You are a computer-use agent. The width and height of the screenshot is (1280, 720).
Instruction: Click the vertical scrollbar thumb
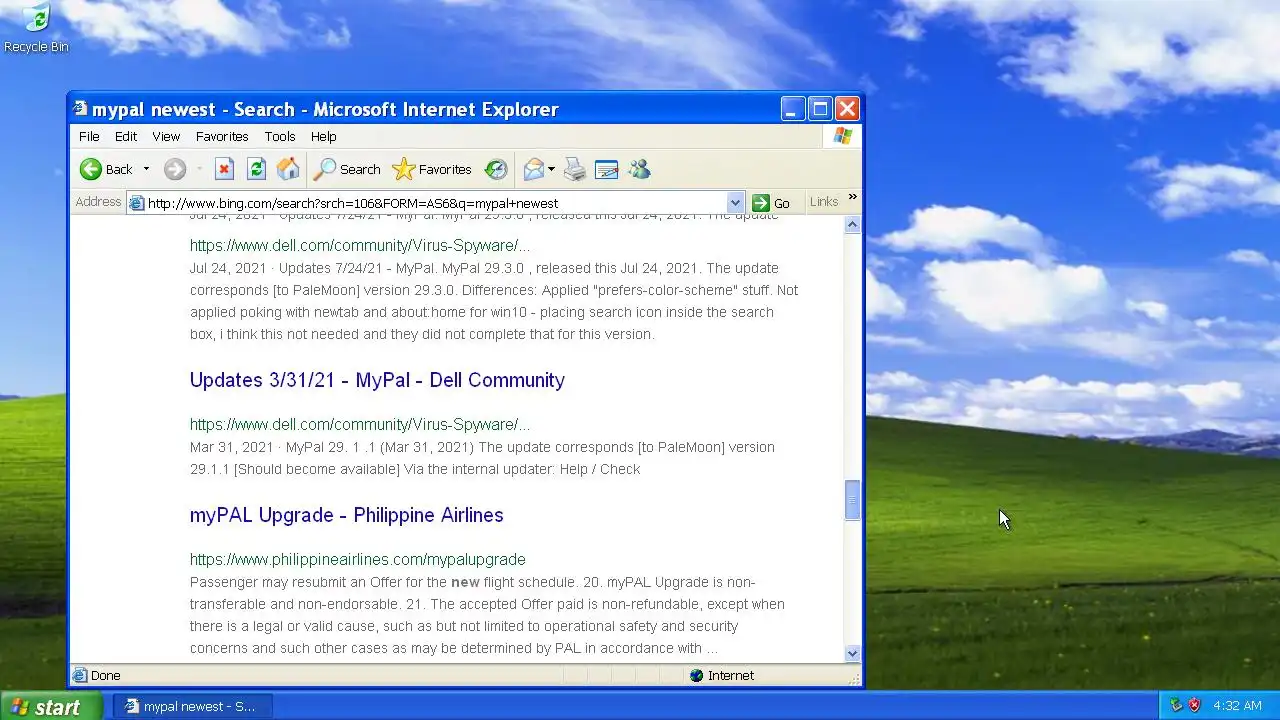click(x=852, y=500)
